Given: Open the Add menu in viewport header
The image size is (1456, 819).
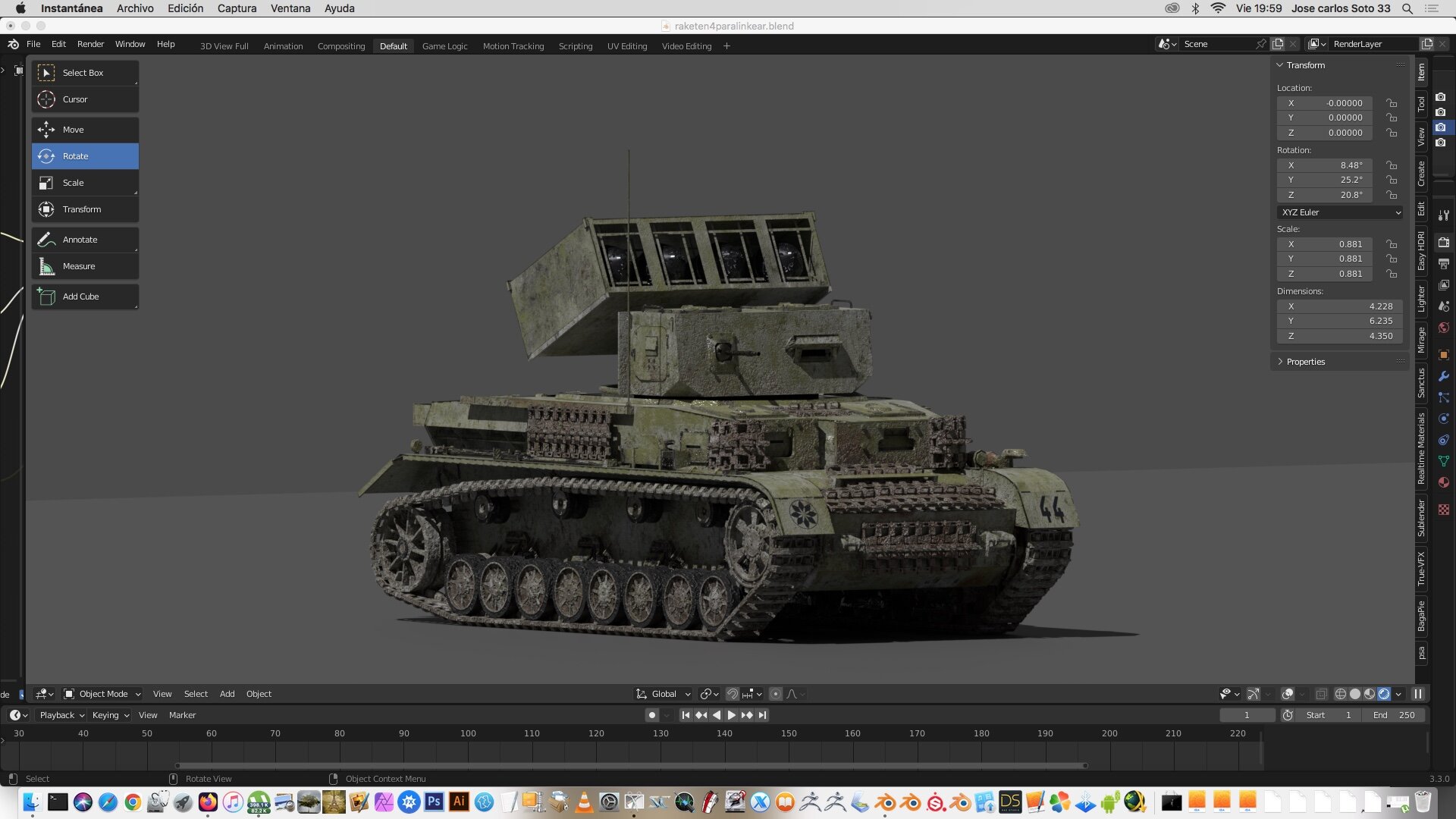Looking at the screenshot, I should [227, 694].
